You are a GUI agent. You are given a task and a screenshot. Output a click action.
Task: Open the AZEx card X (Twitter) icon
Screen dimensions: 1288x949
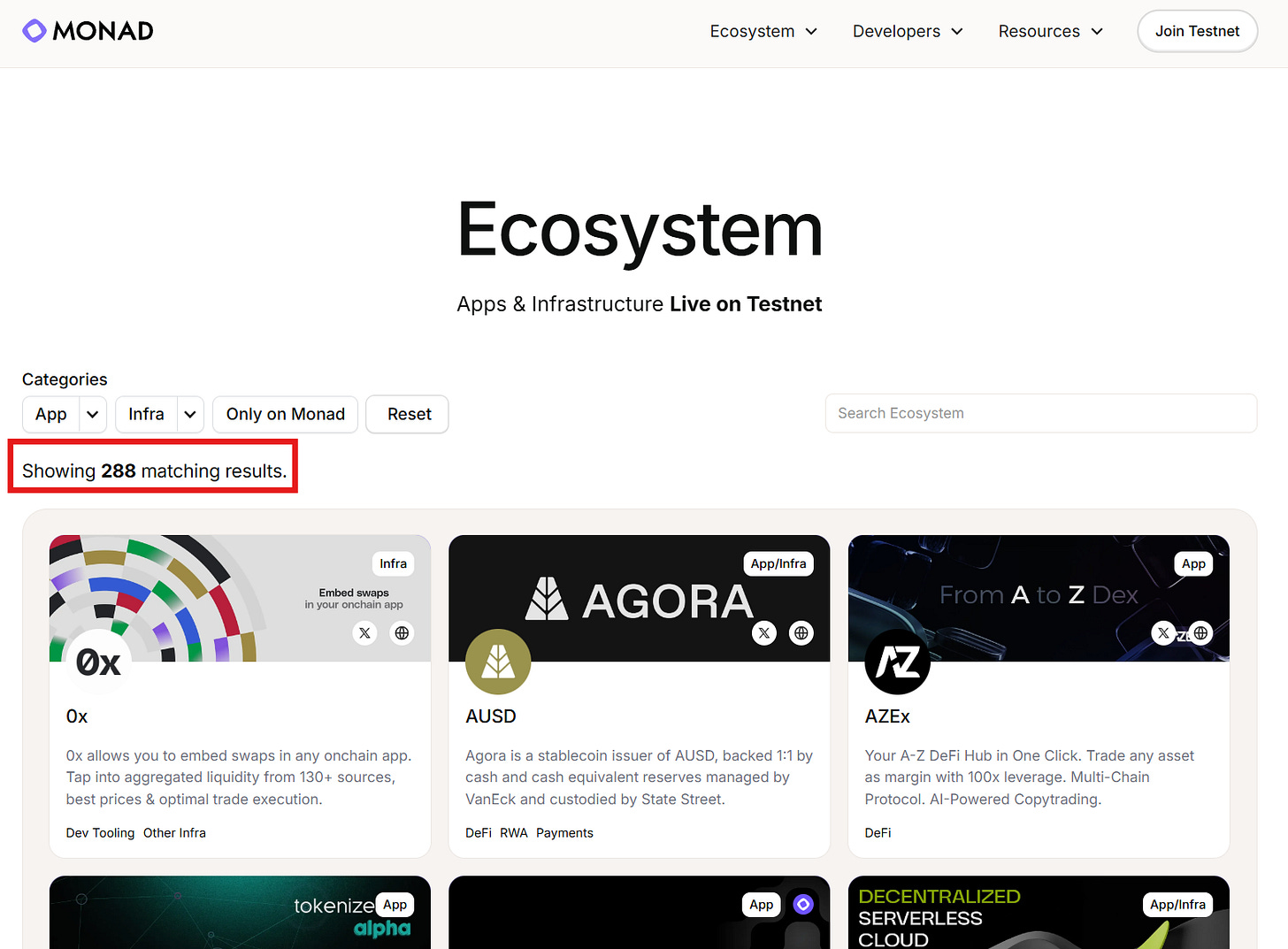(x=1163, y=633)
